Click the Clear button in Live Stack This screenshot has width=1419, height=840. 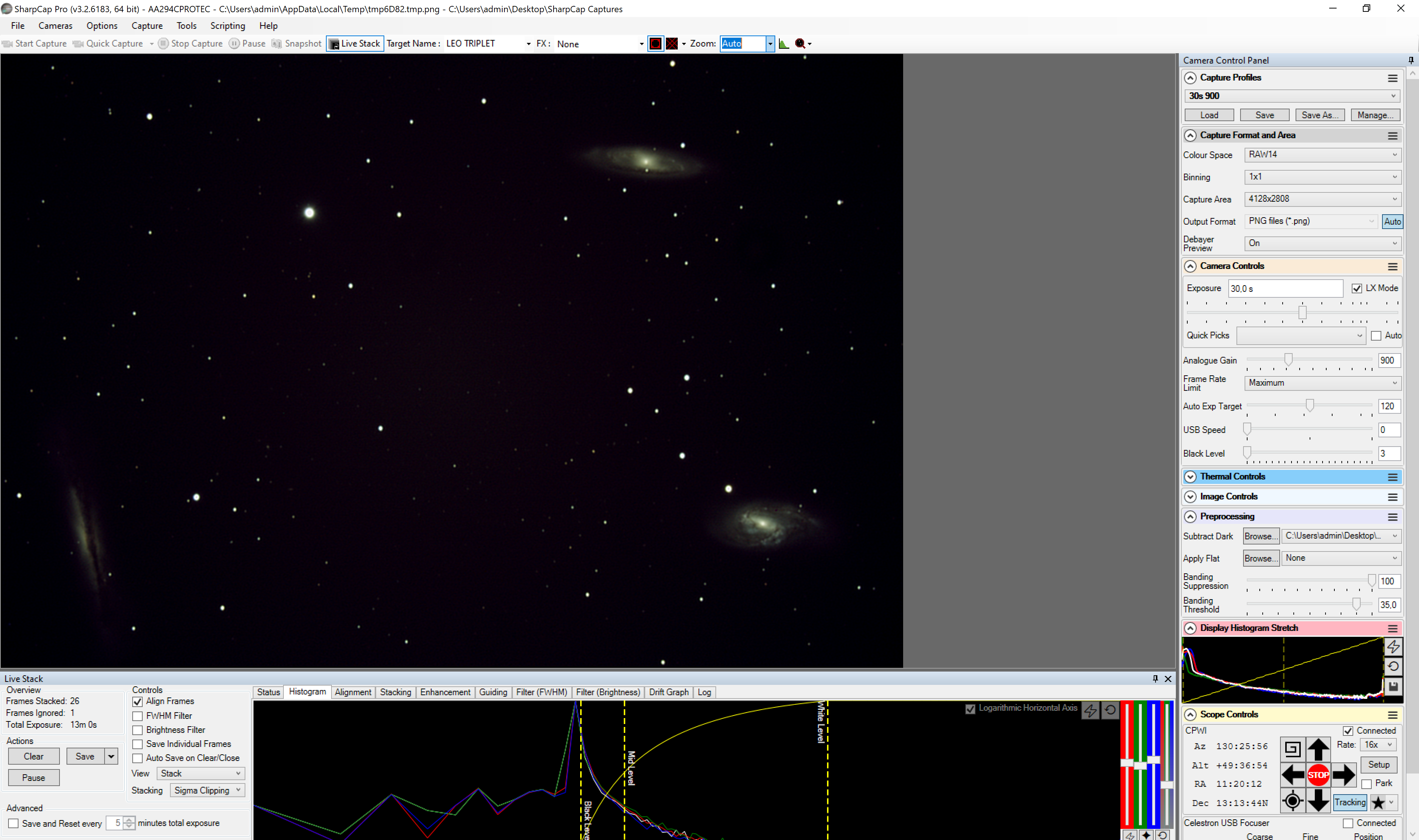(x=33, y=756)
